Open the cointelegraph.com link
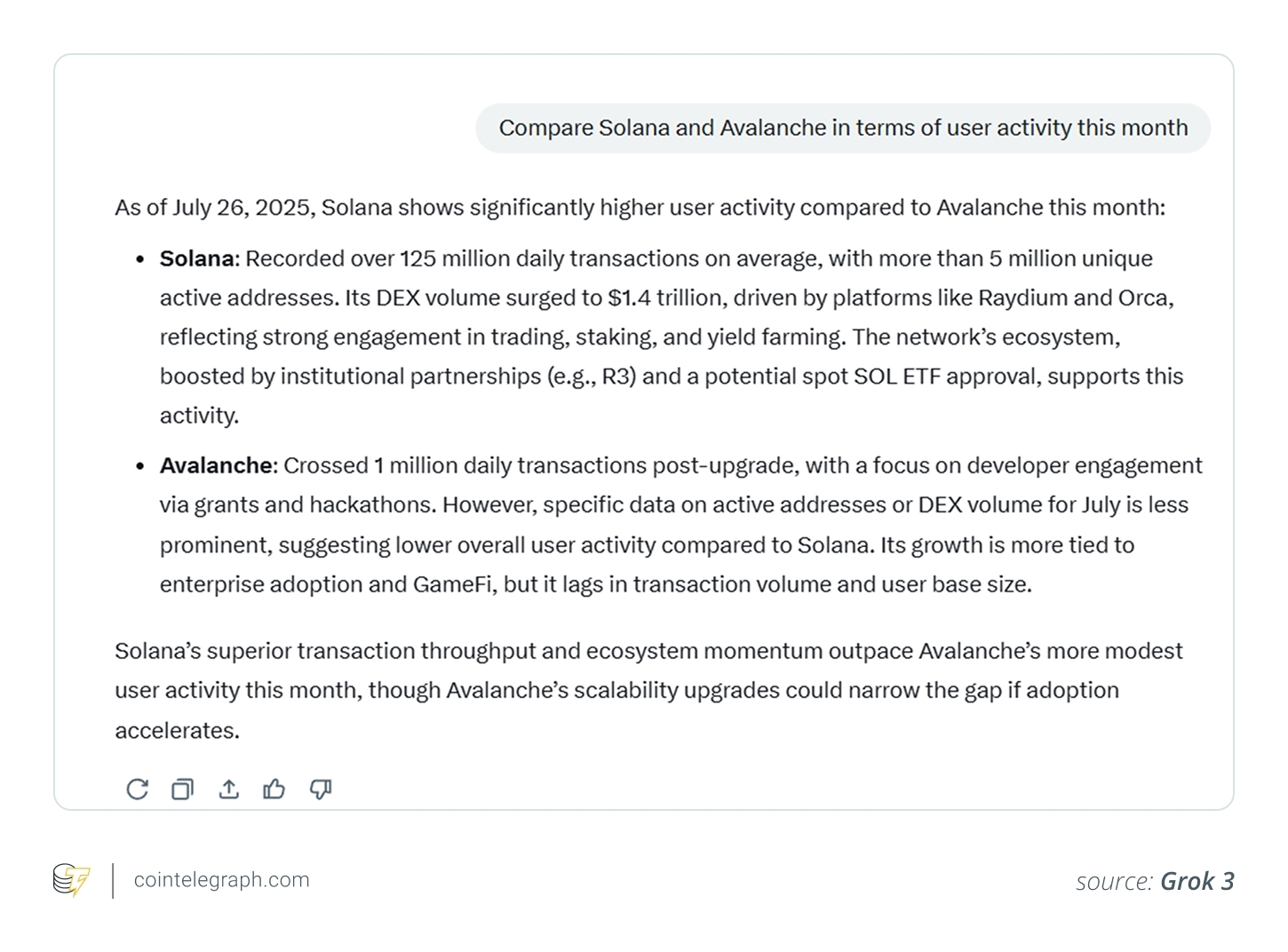1288x952 pixels. (221, 880)
